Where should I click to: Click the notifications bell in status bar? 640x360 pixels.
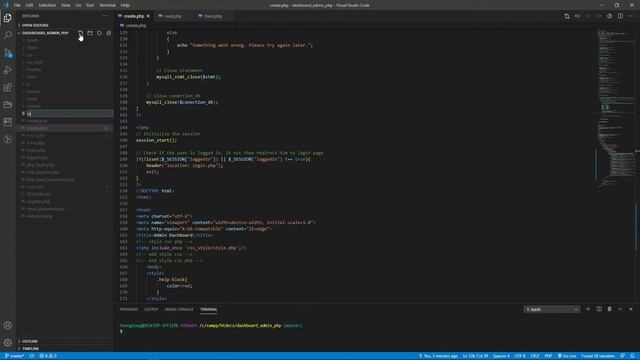(x=632, y=356)
